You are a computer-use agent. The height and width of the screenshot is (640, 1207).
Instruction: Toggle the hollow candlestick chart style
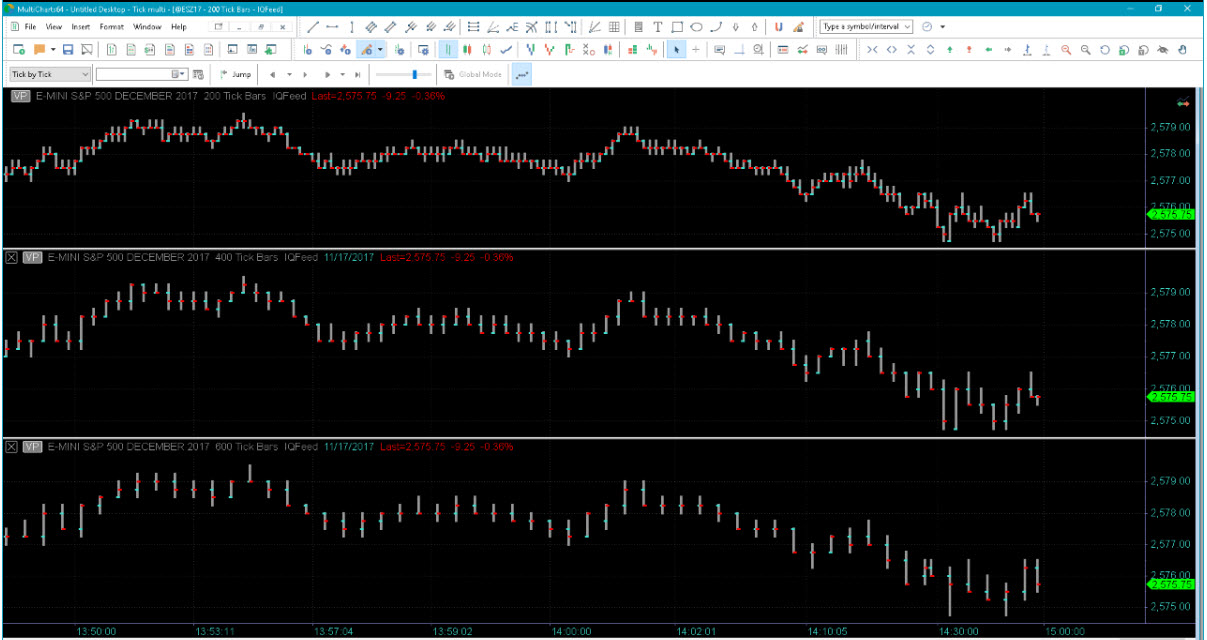click(x=486, y=49)
